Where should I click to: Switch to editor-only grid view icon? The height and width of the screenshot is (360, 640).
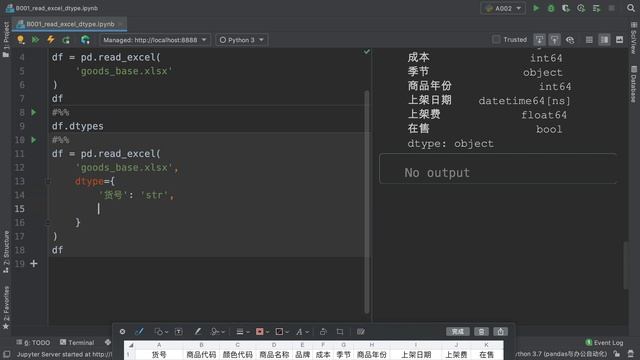[589, 40]
